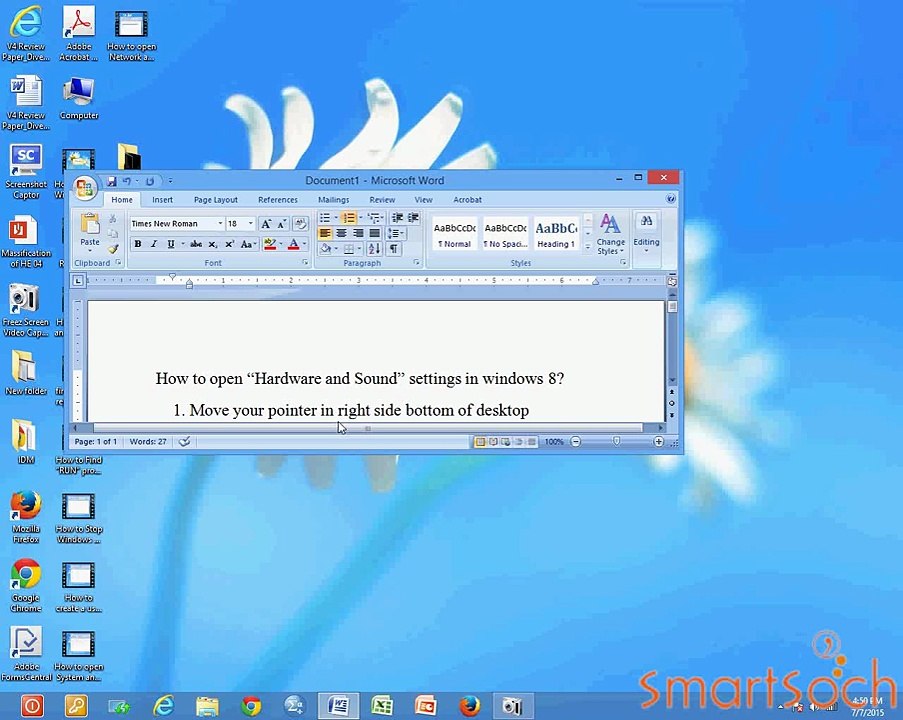Click the 100% zoom level button
903x720 pixels.
pos(554,442)
